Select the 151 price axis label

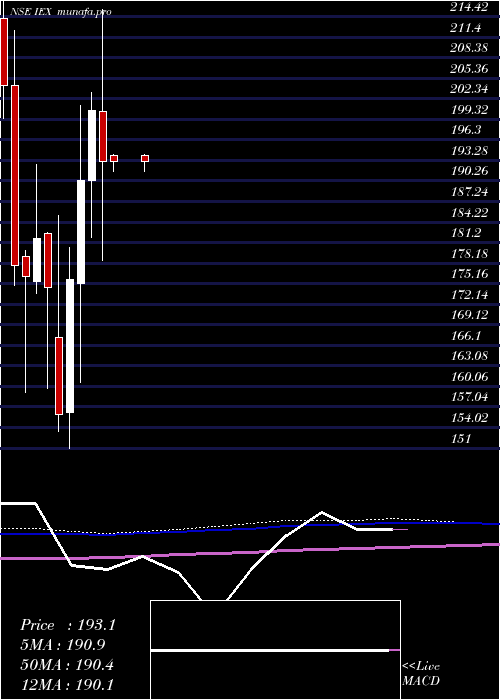tap(461, 438)
